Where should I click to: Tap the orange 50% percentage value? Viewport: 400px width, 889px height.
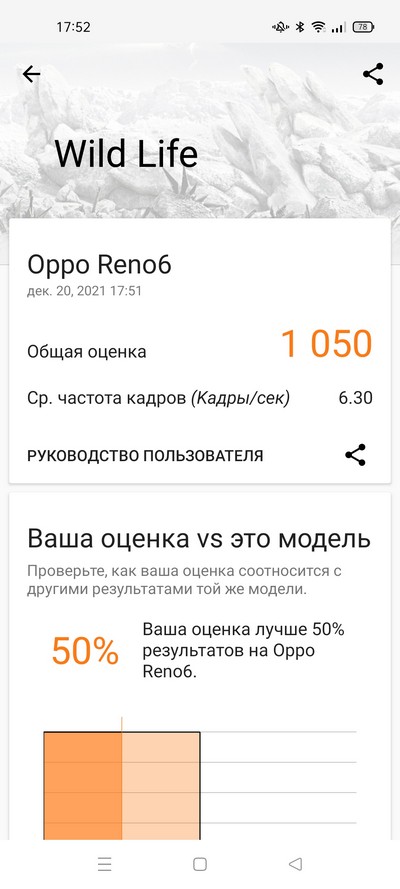click(x=86, y=651)
